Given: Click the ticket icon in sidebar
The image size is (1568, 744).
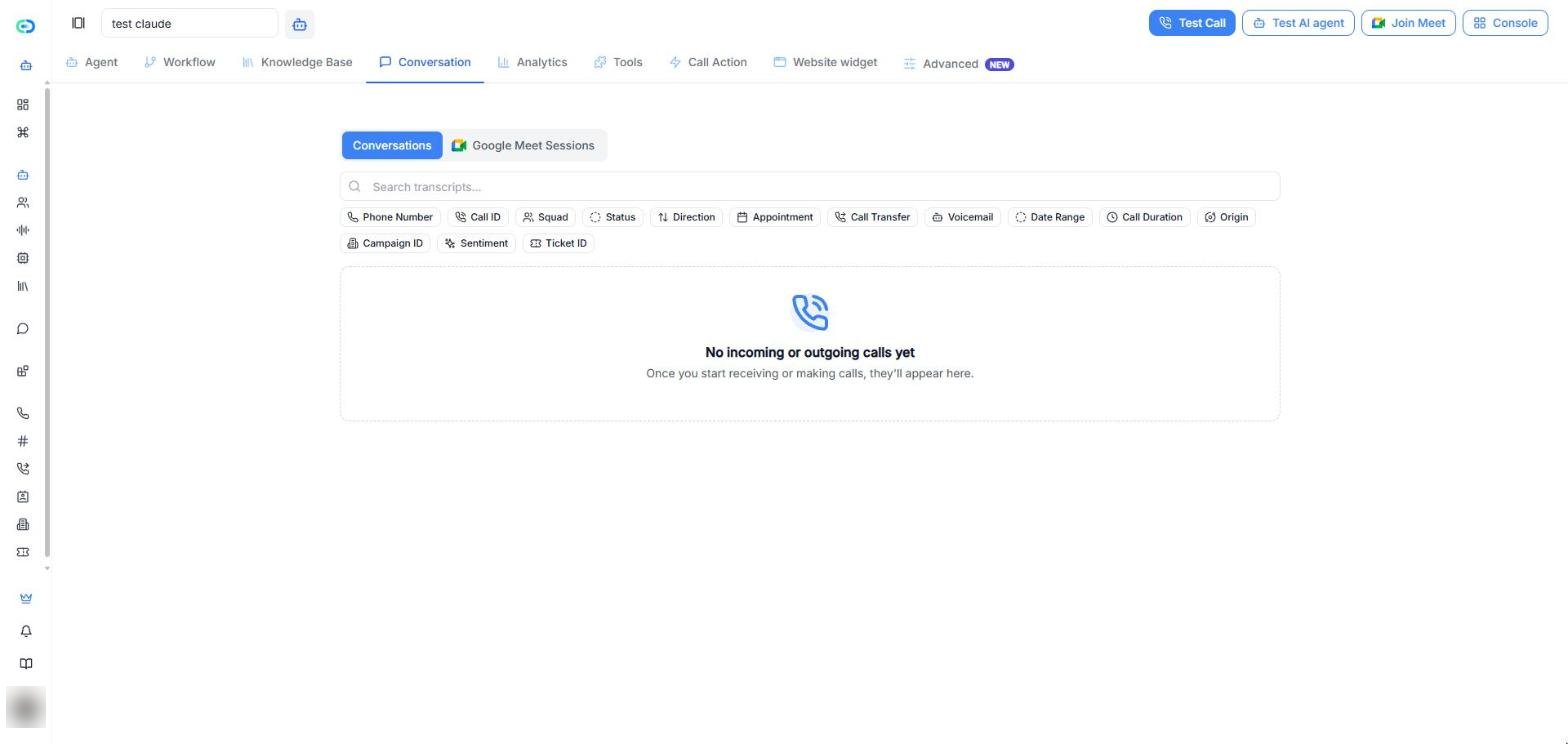Looking at the screenshot, I should point(23,552).
